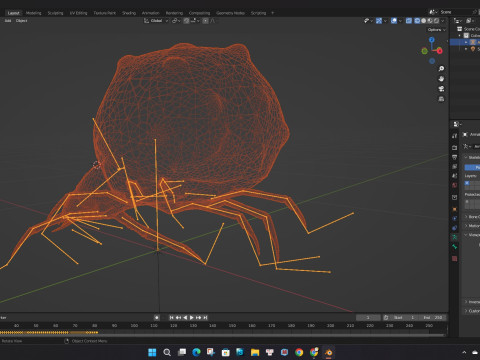The width and height of the screenshot is (480, 360).
Task: Play the animation forward
Action: 192,318
